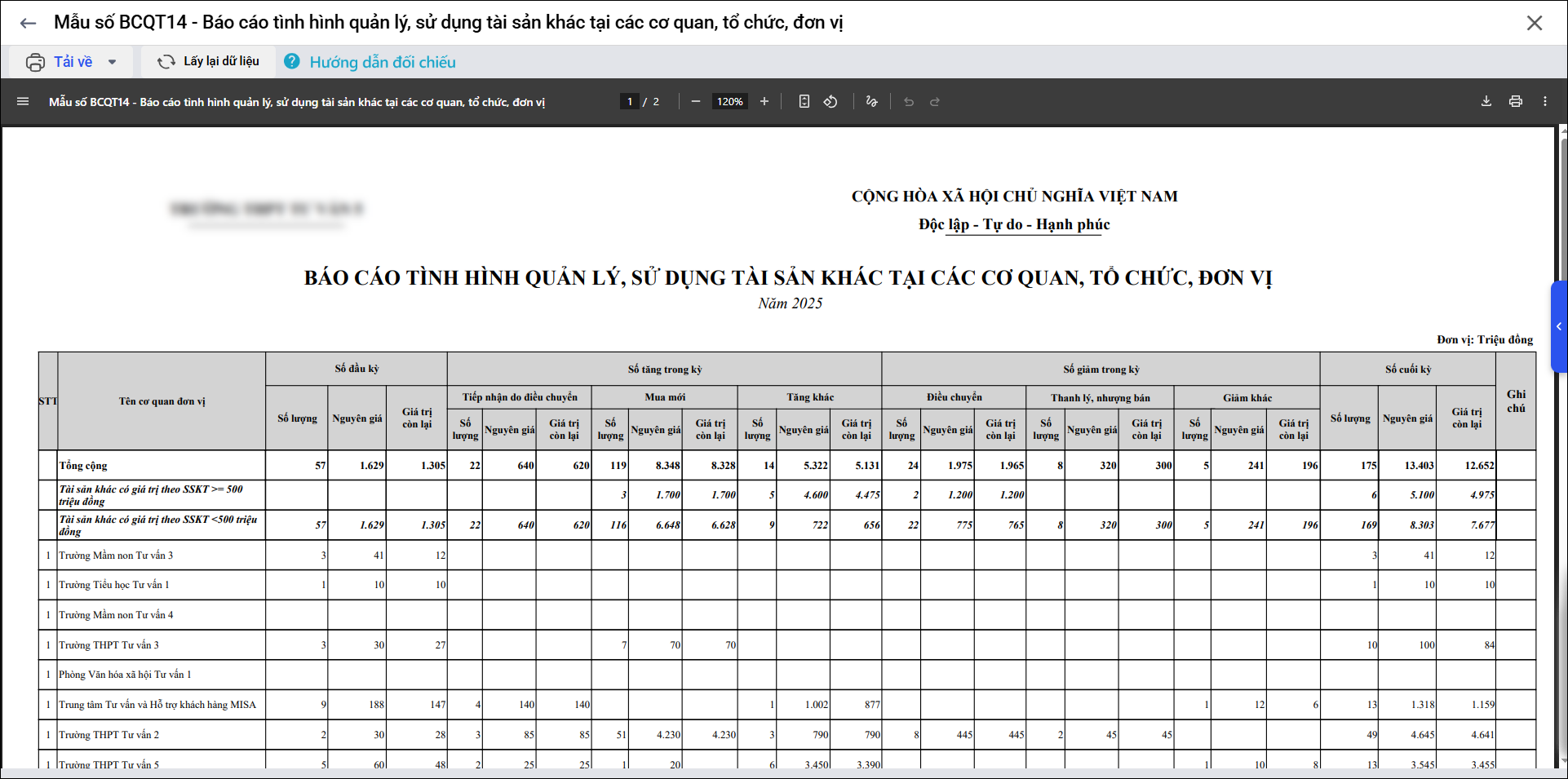The image size is (1568, 779).
Task: Click the undo arrow in PDF toolbar
Action: [908, 102]
